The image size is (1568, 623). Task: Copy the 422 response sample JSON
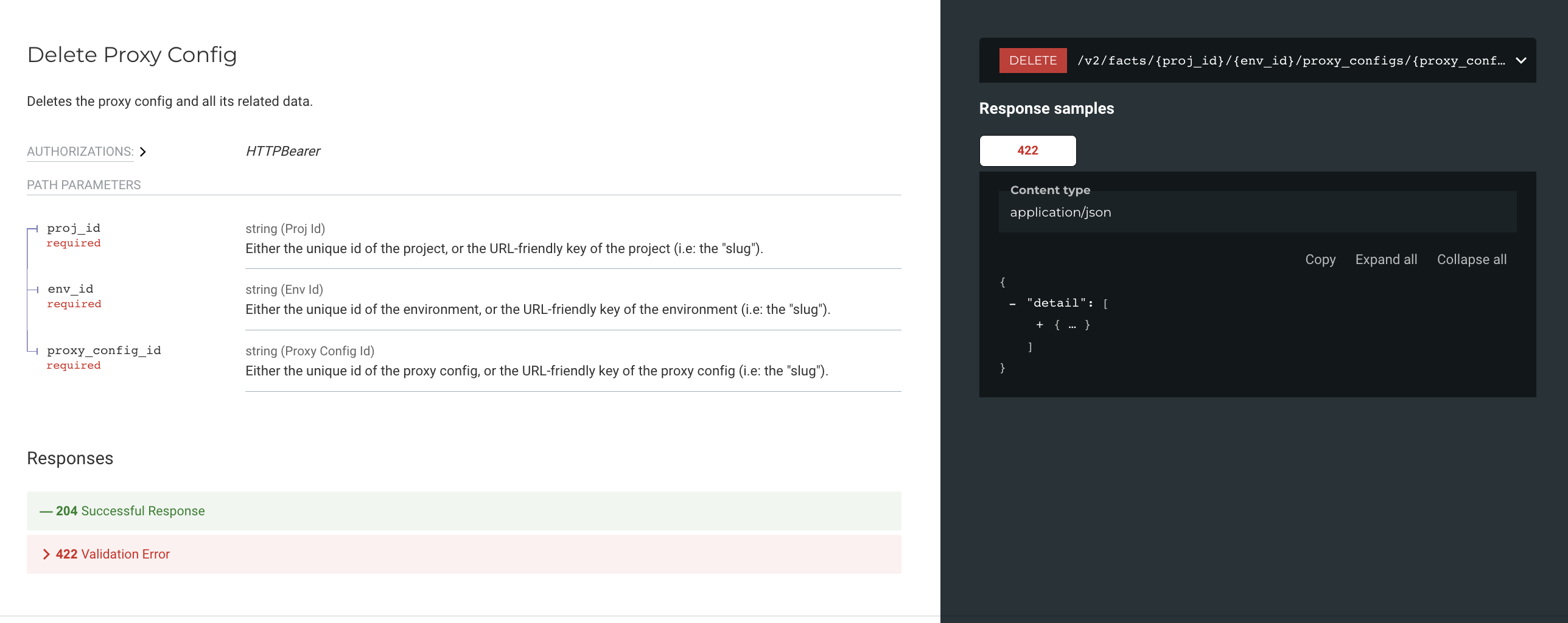pos(1320,259)
